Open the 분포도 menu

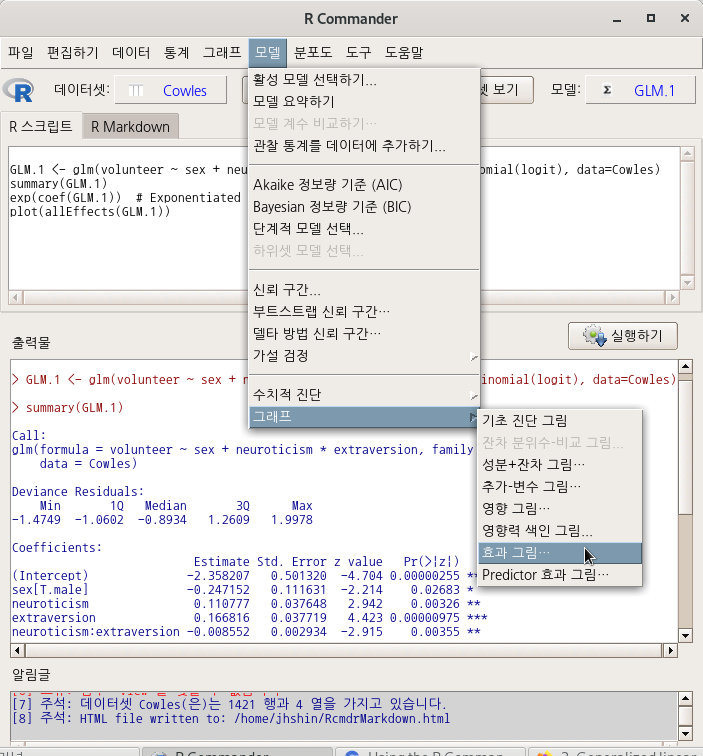(x=313, y=52)
